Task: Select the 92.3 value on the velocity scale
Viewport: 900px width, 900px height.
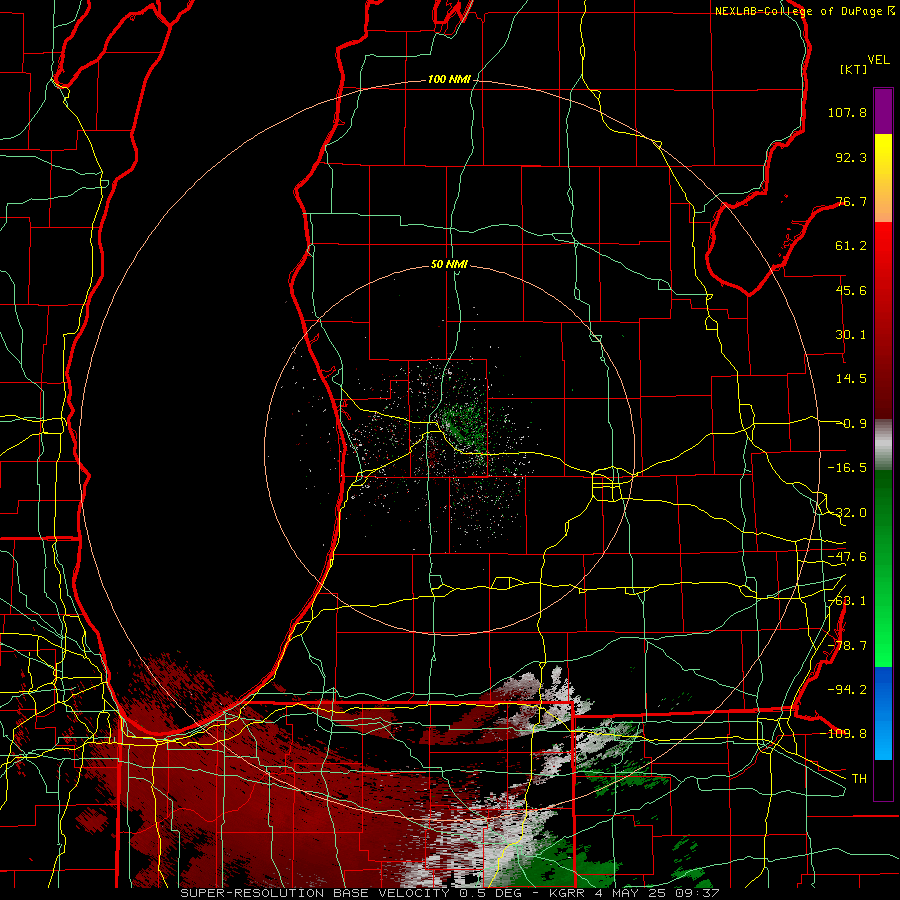Action: coord(851,157)
